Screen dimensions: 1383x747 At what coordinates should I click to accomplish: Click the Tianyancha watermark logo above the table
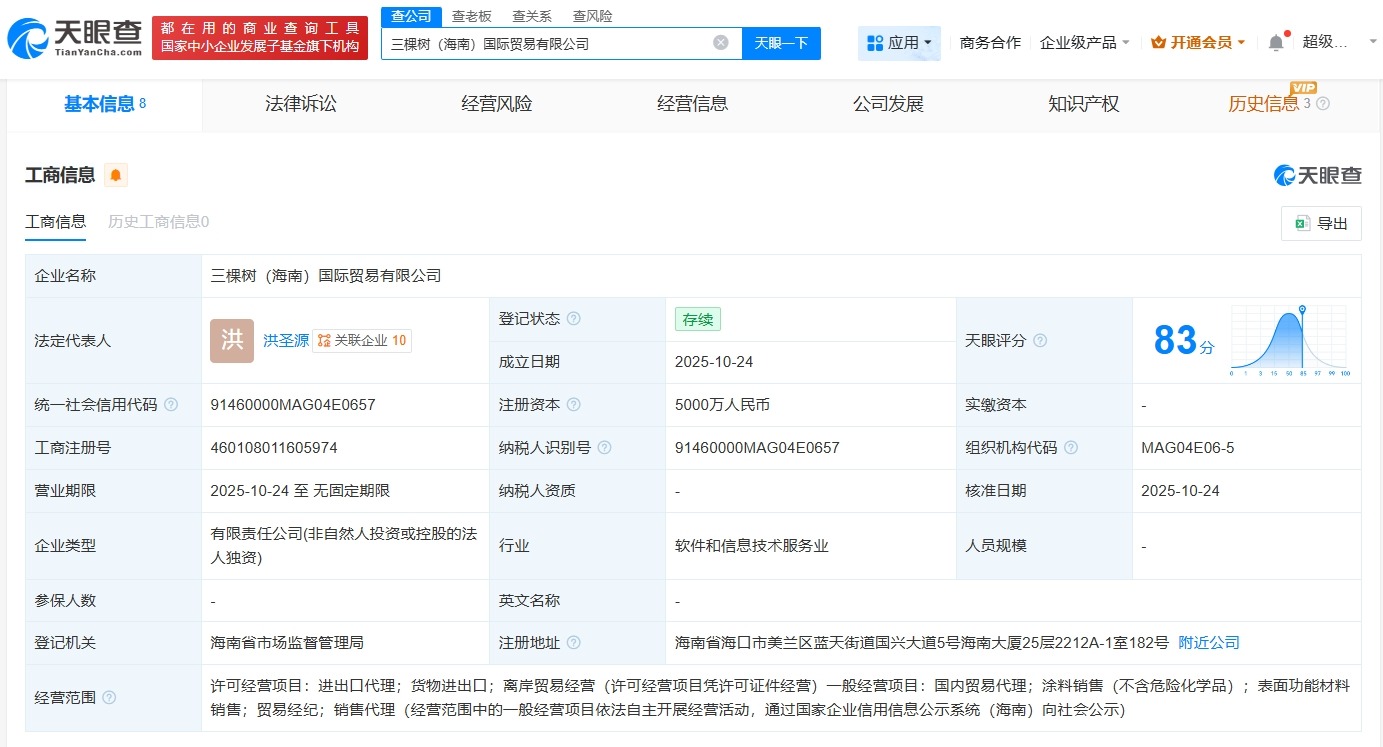point(1318,174)
